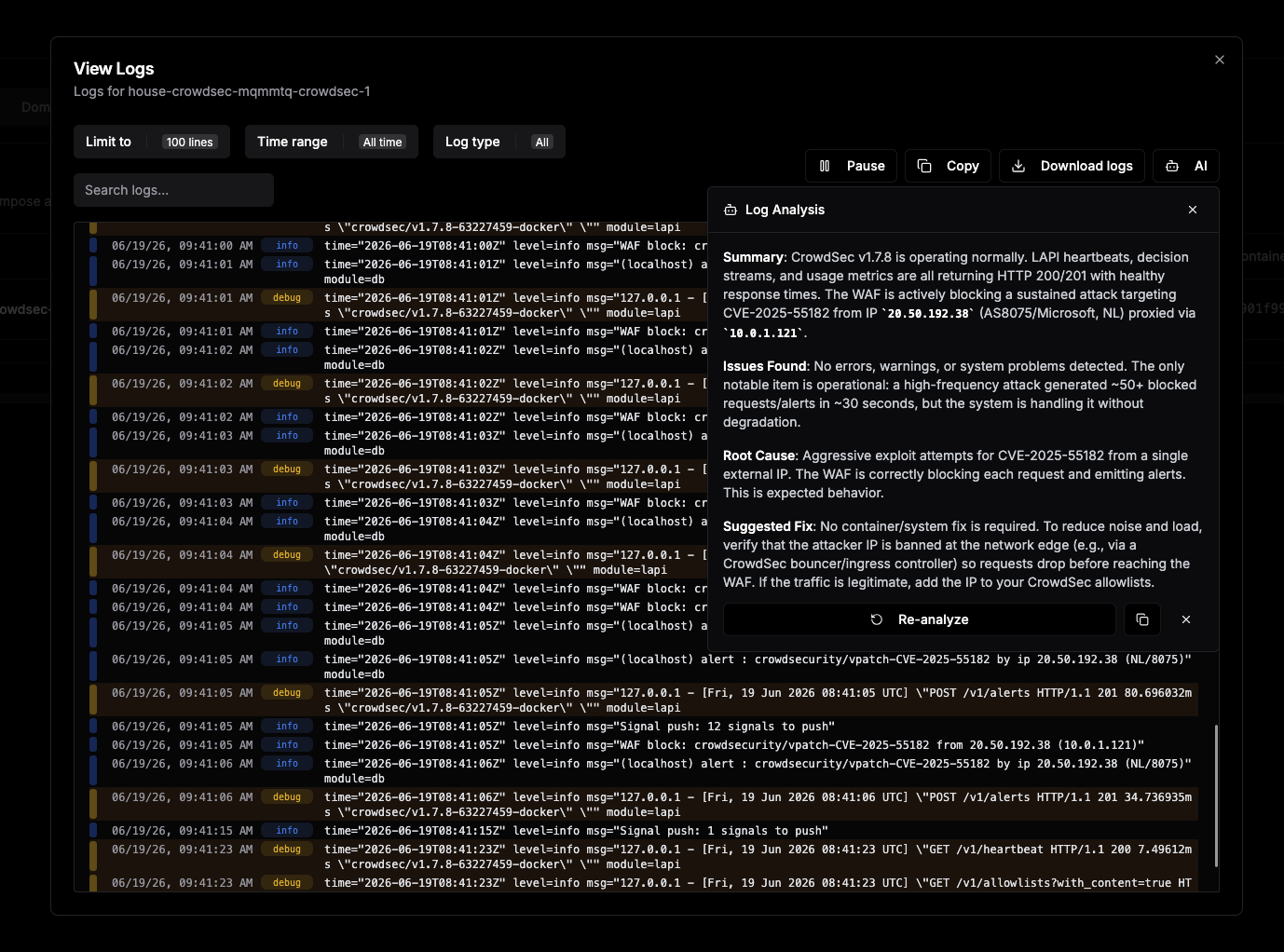Viewport: 1284px width, 952px height.
Task: Click the allowlists log line at bottom
Action: [644, 883]
